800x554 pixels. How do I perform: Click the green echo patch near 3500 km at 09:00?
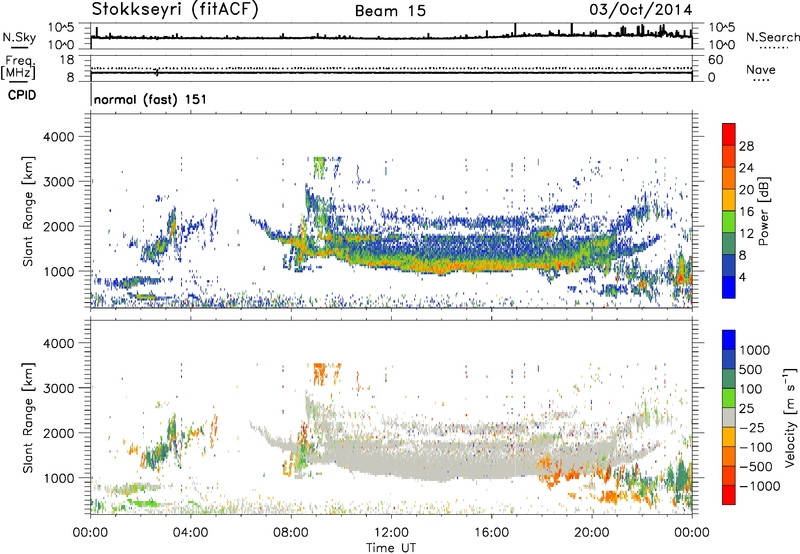(319, 167)
